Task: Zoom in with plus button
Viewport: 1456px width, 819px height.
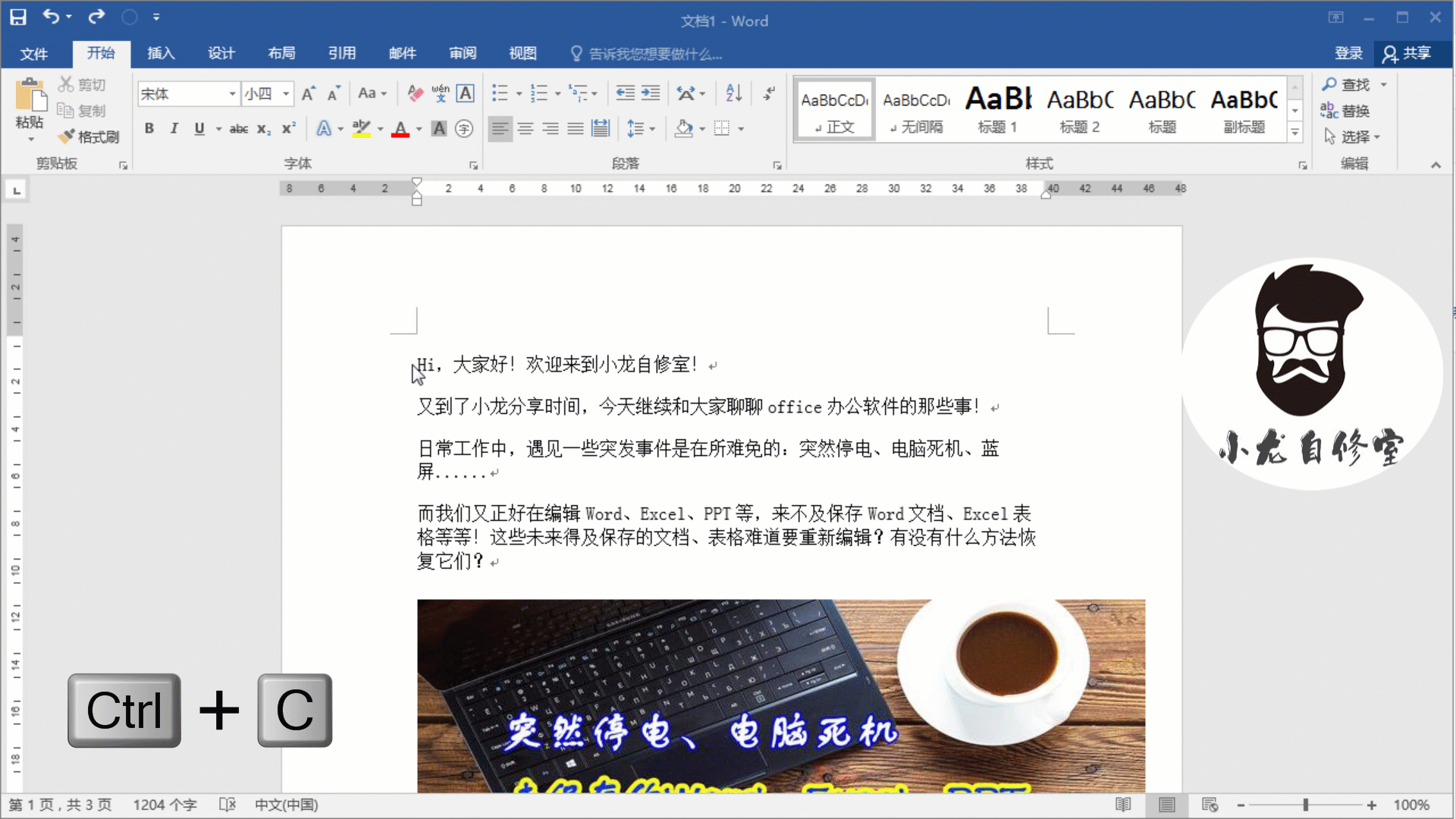Action: pyautogui.click(x=1371, y=805)
